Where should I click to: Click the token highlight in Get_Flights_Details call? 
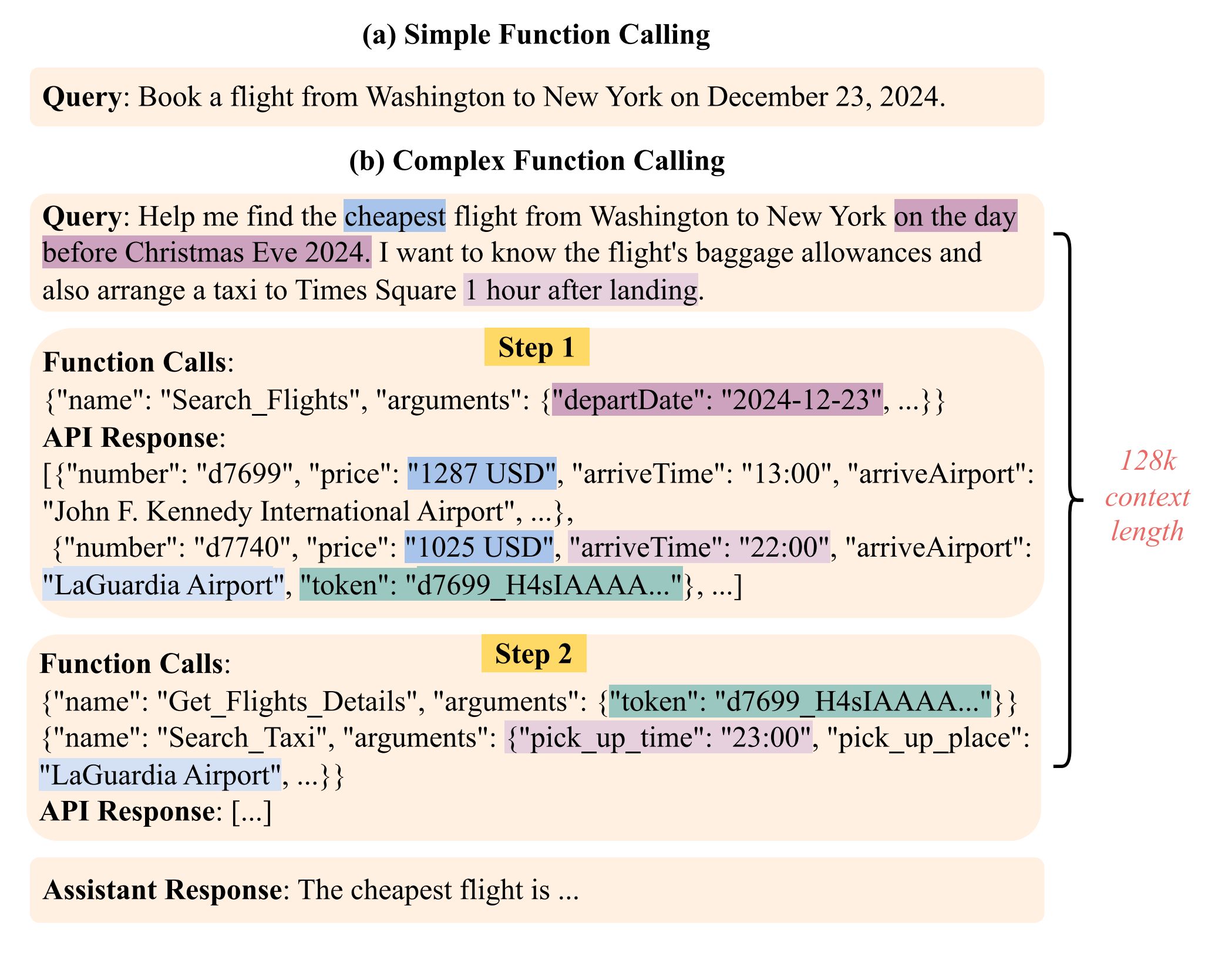pyautogui.click(x=799, y=701)
